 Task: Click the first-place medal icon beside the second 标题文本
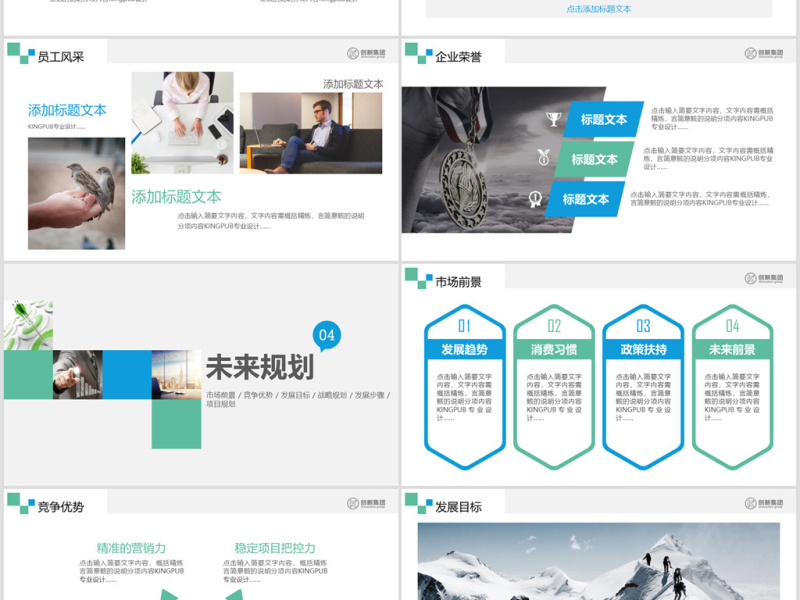tap(541, 157)
